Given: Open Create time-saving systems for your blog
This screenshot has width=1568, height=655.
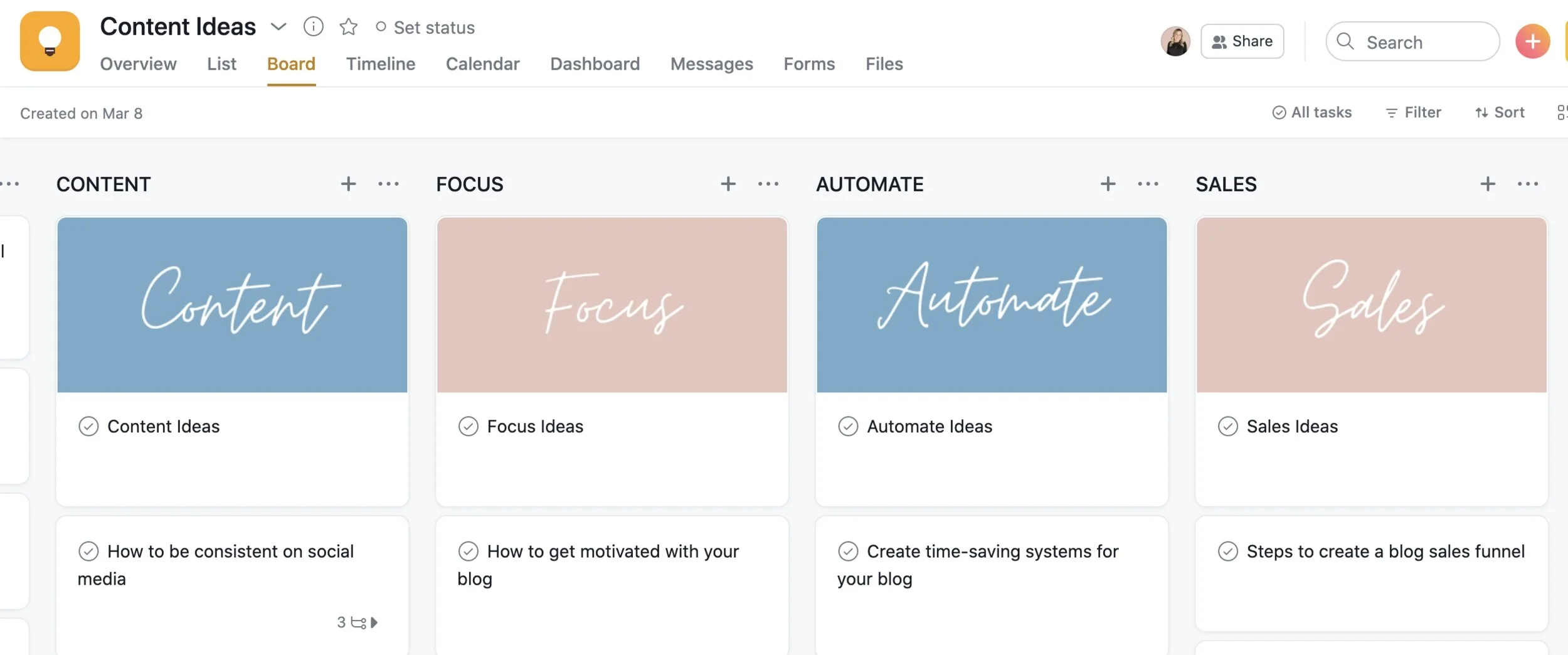Looking at the screenshot, I should [x=978, y=565].
